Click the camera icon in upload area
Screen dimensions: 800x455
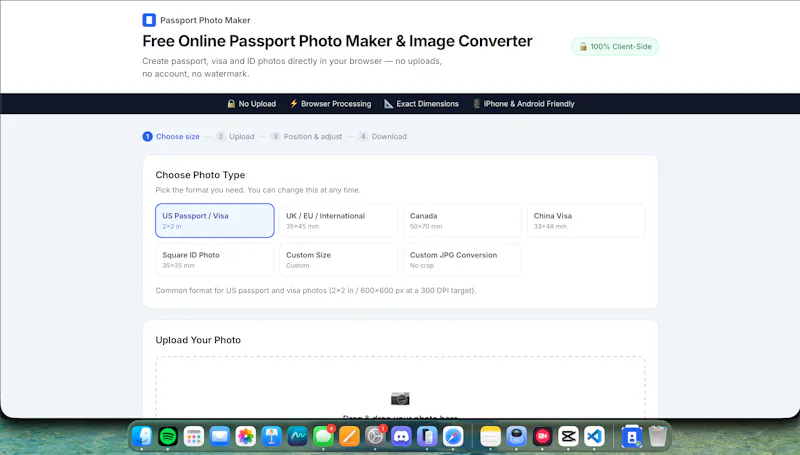tap(400, 398)
